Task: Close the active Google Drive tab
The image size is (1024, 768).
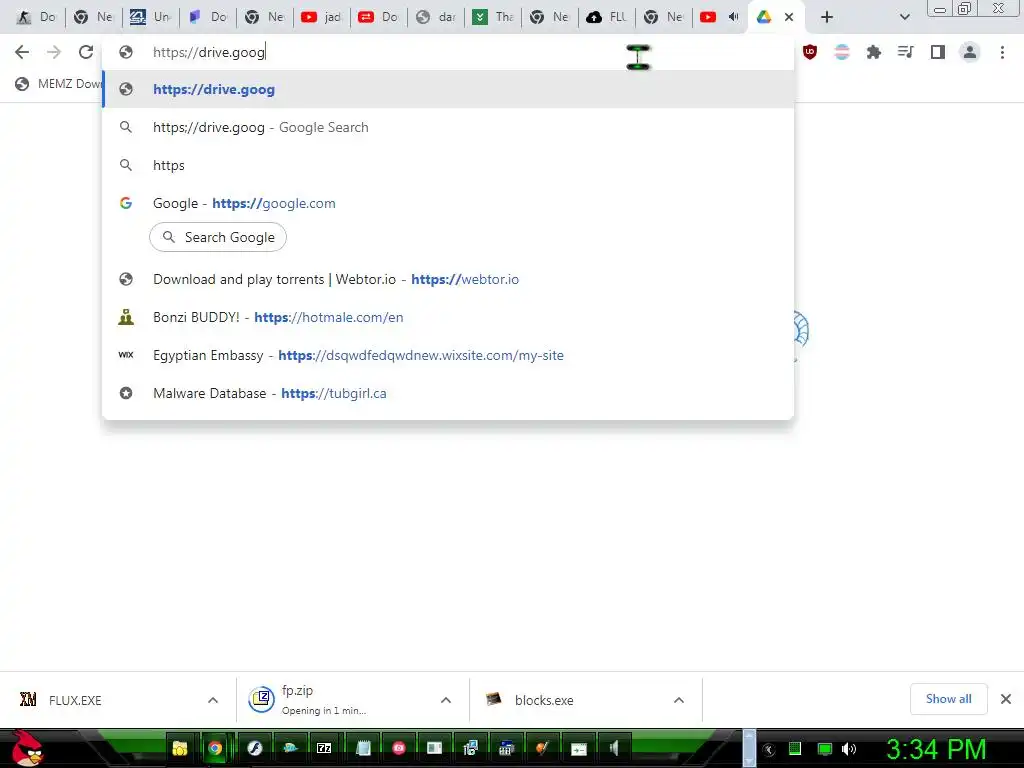Action: [789, 17]
